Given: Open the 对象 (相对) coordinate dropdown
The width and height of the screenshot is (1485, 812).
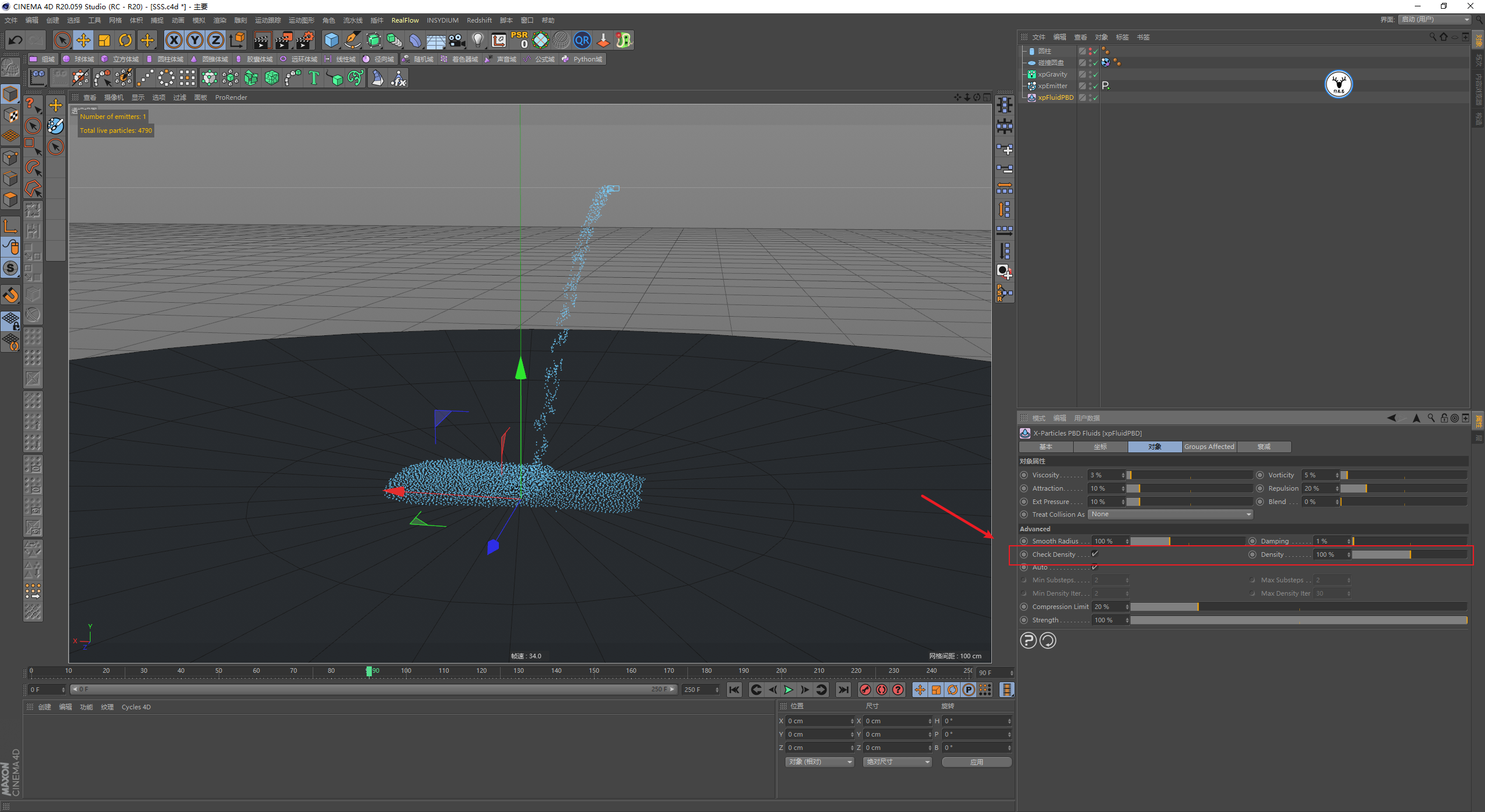Looking at the screenshot, I should [x=820, y=762].
